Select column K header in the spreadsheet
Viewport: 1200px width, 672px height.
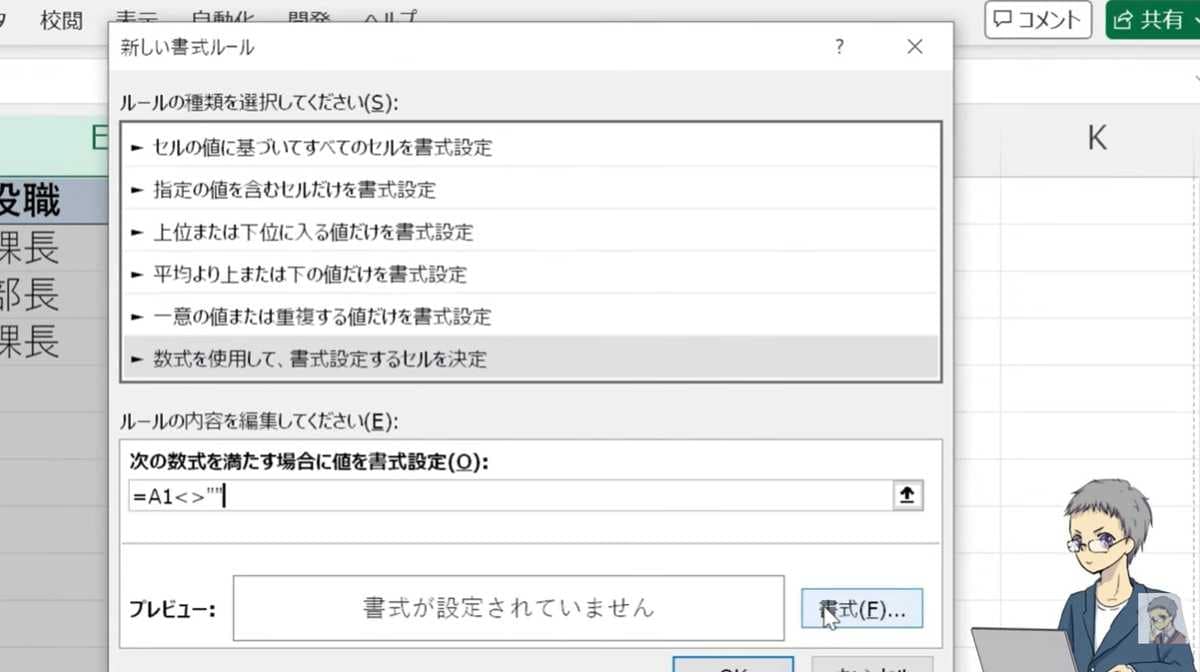(1097, 139)
